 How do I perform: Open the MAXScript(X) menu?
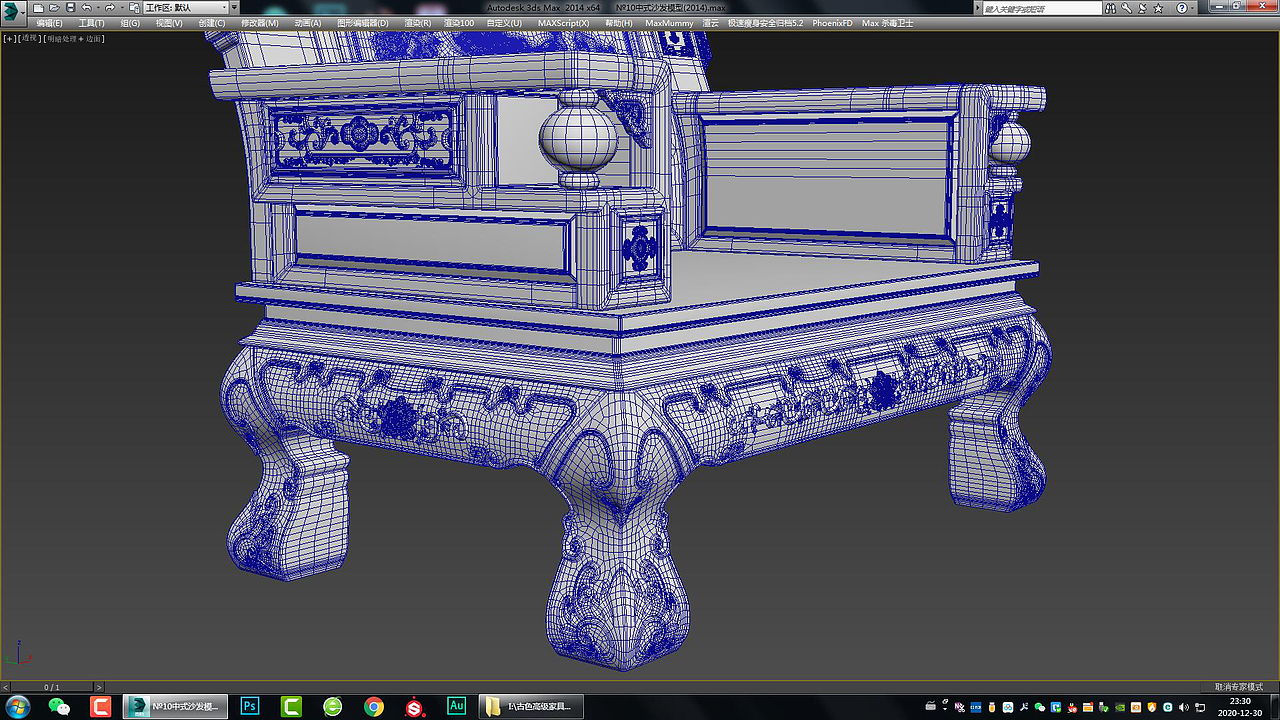coord(563,23)
